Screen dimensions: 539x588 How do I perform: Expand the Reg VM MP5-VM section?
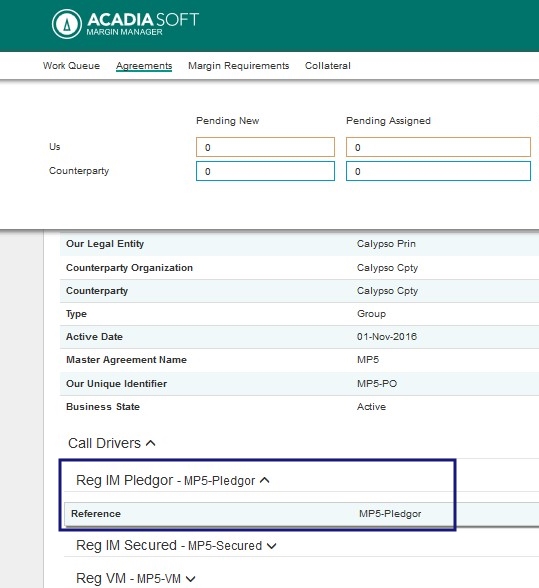(x=191, y=579)
